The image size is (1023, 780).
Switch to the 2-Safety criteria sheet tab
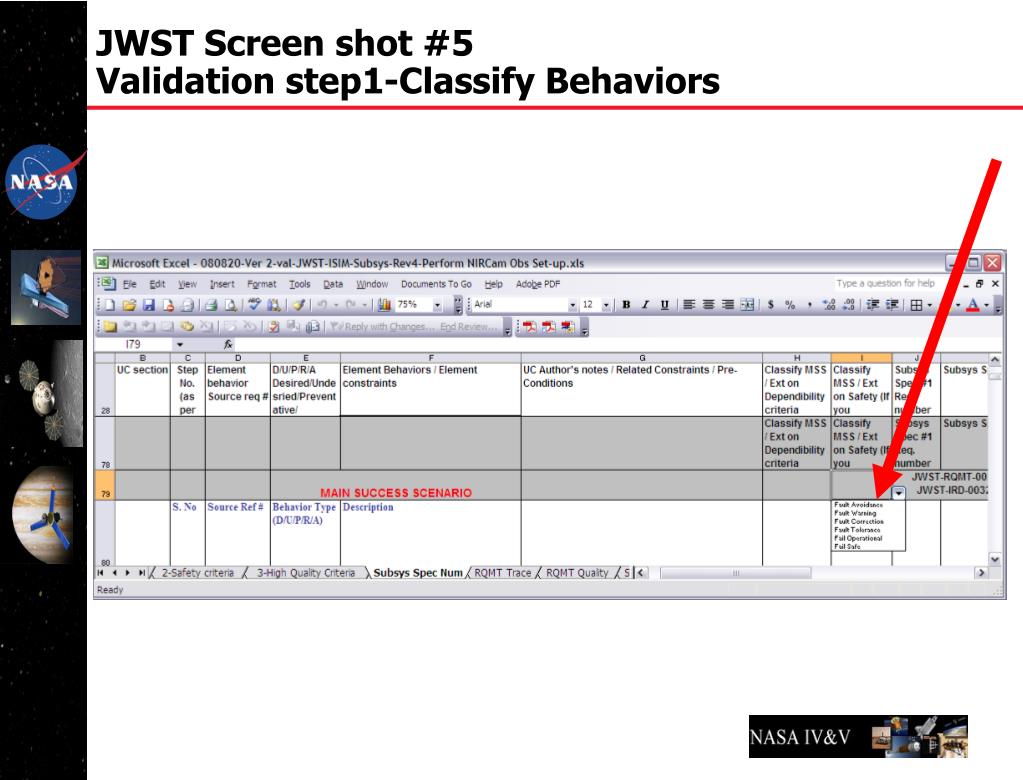coord(198,573)
